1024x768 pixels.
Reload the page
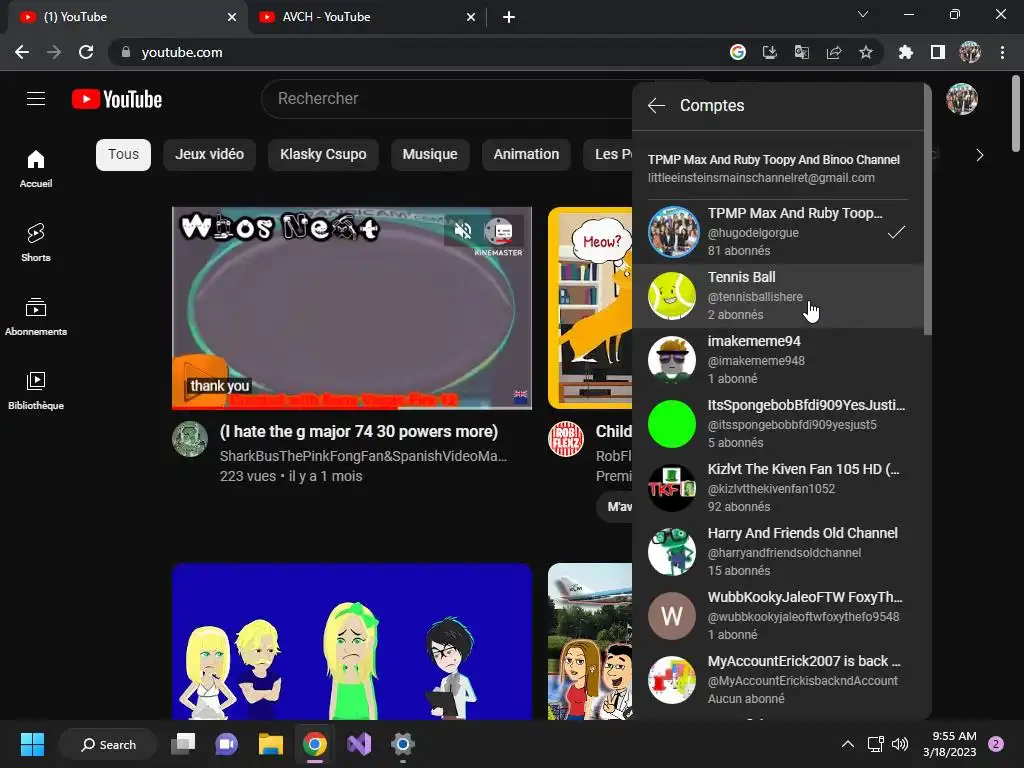86,52
